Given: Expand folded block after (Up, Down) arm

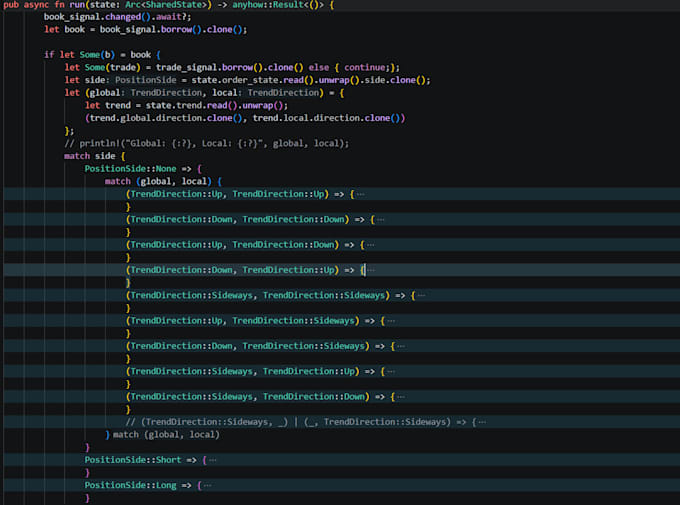Looking at the screenshot, I should coord(371,245).
